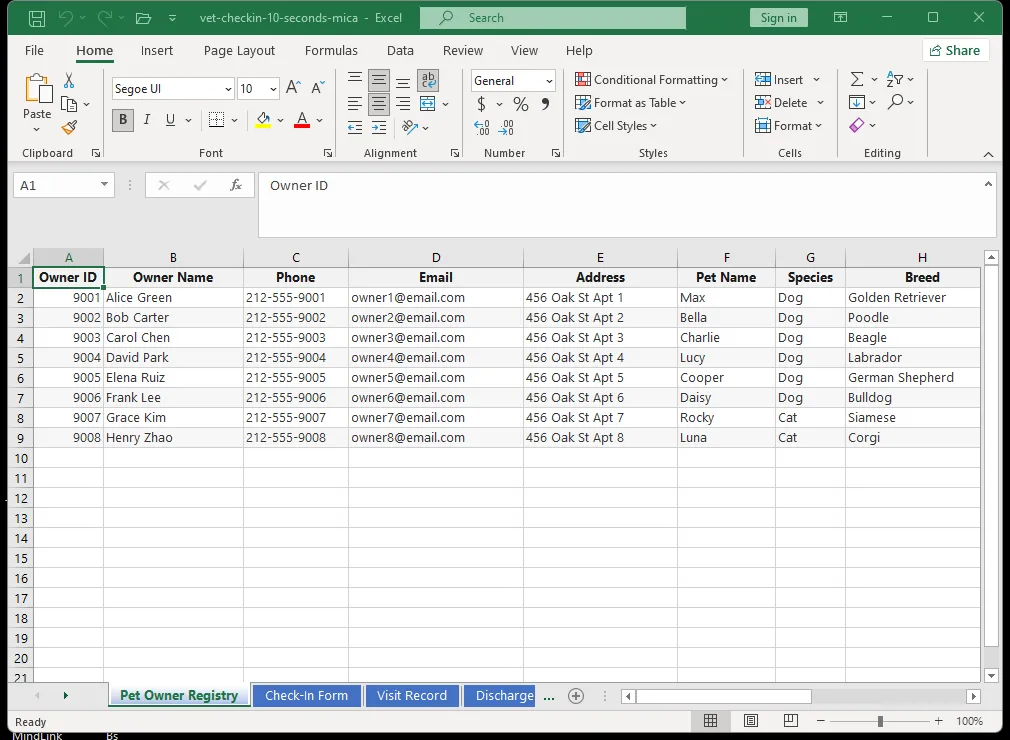Viewport: 1010px width, 740px height.
Task: Switch to Page Break Preview view
Action: (790, 721)
